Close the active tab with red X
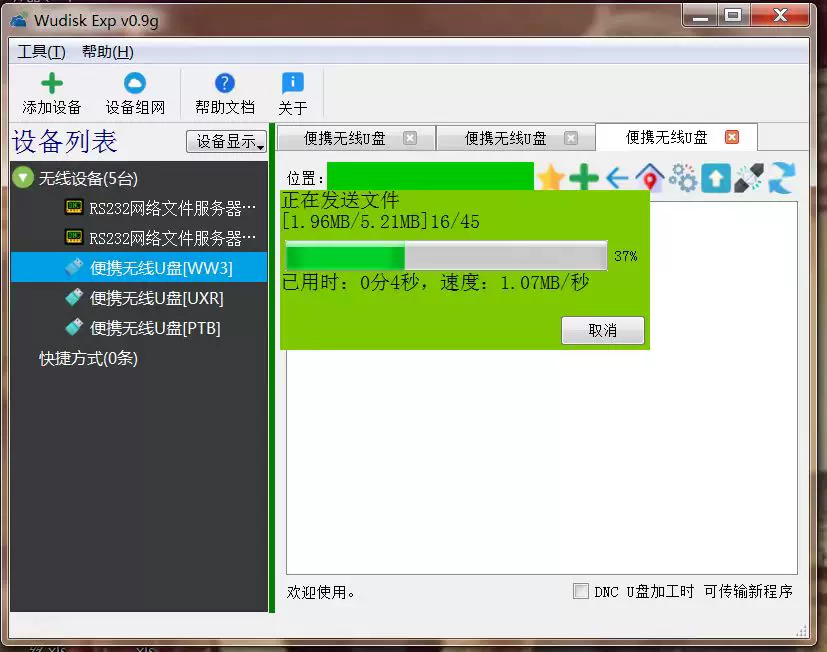Image resolution: width=827 pixels, height=652 pixels. tap(732, 137)
